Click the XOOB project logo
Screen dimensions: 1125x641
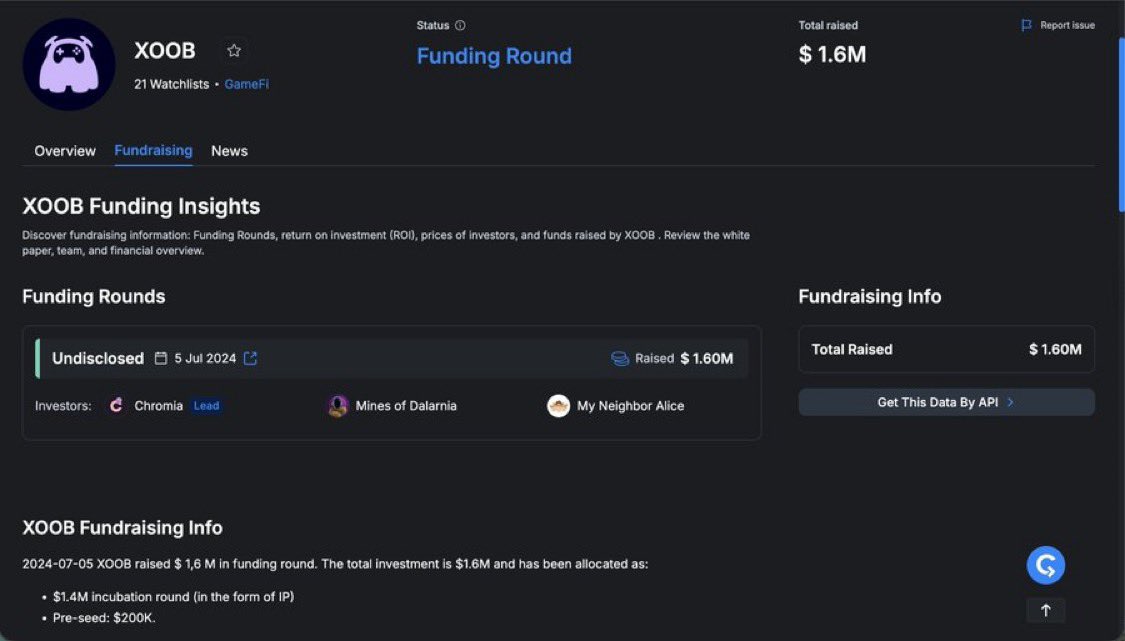click(x=69, y=65)
